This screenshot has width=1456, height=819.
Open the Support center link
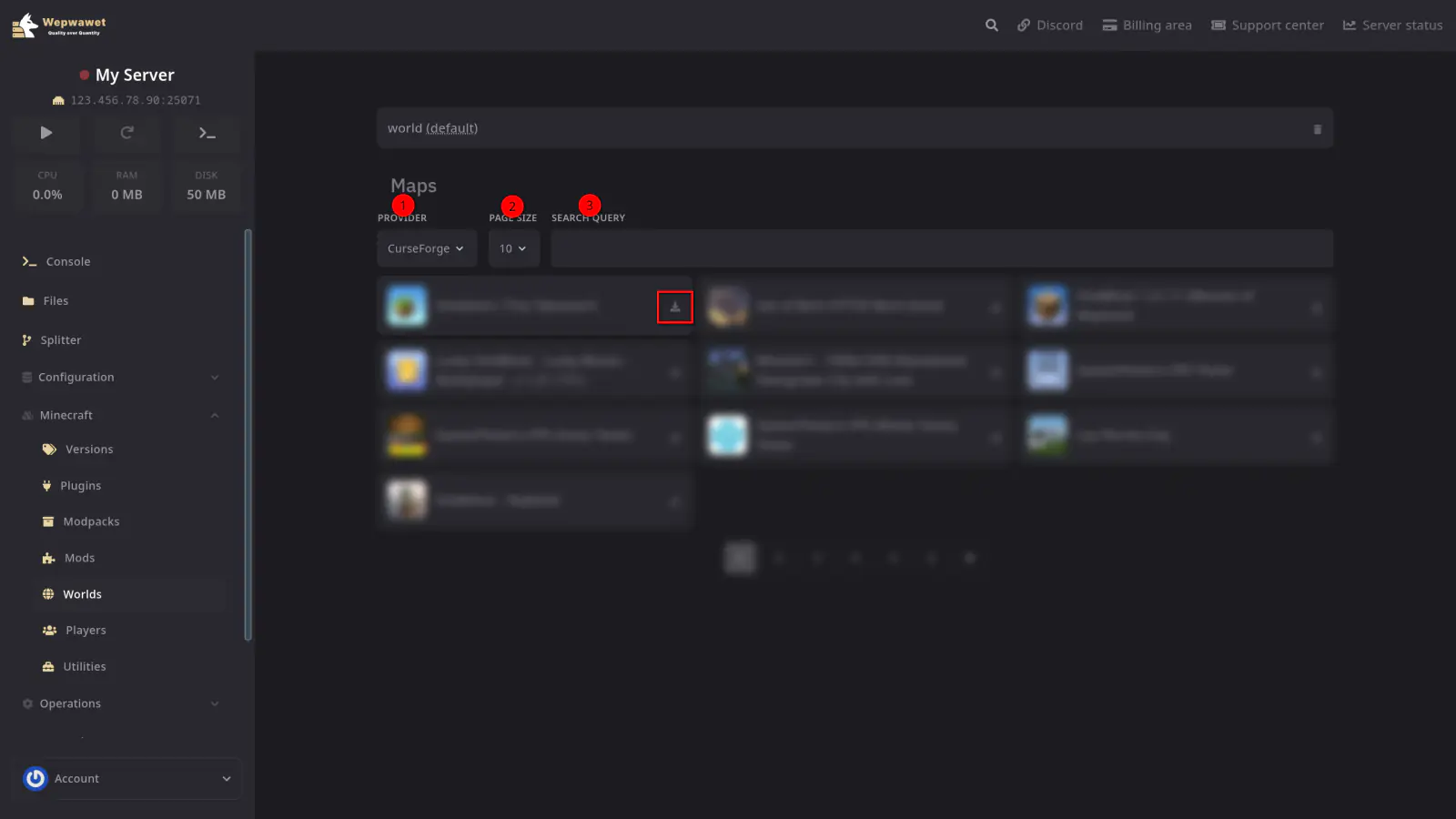(x=1267, y=25)
